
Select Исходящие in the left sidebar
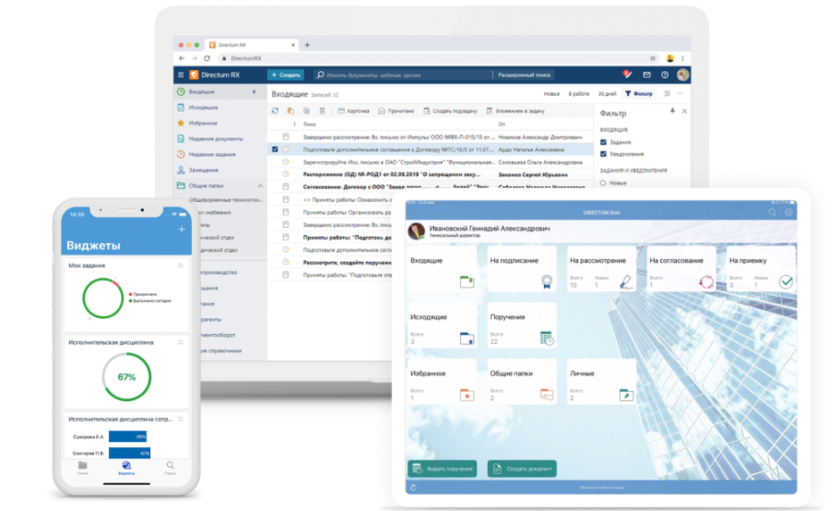click(203, 107)
